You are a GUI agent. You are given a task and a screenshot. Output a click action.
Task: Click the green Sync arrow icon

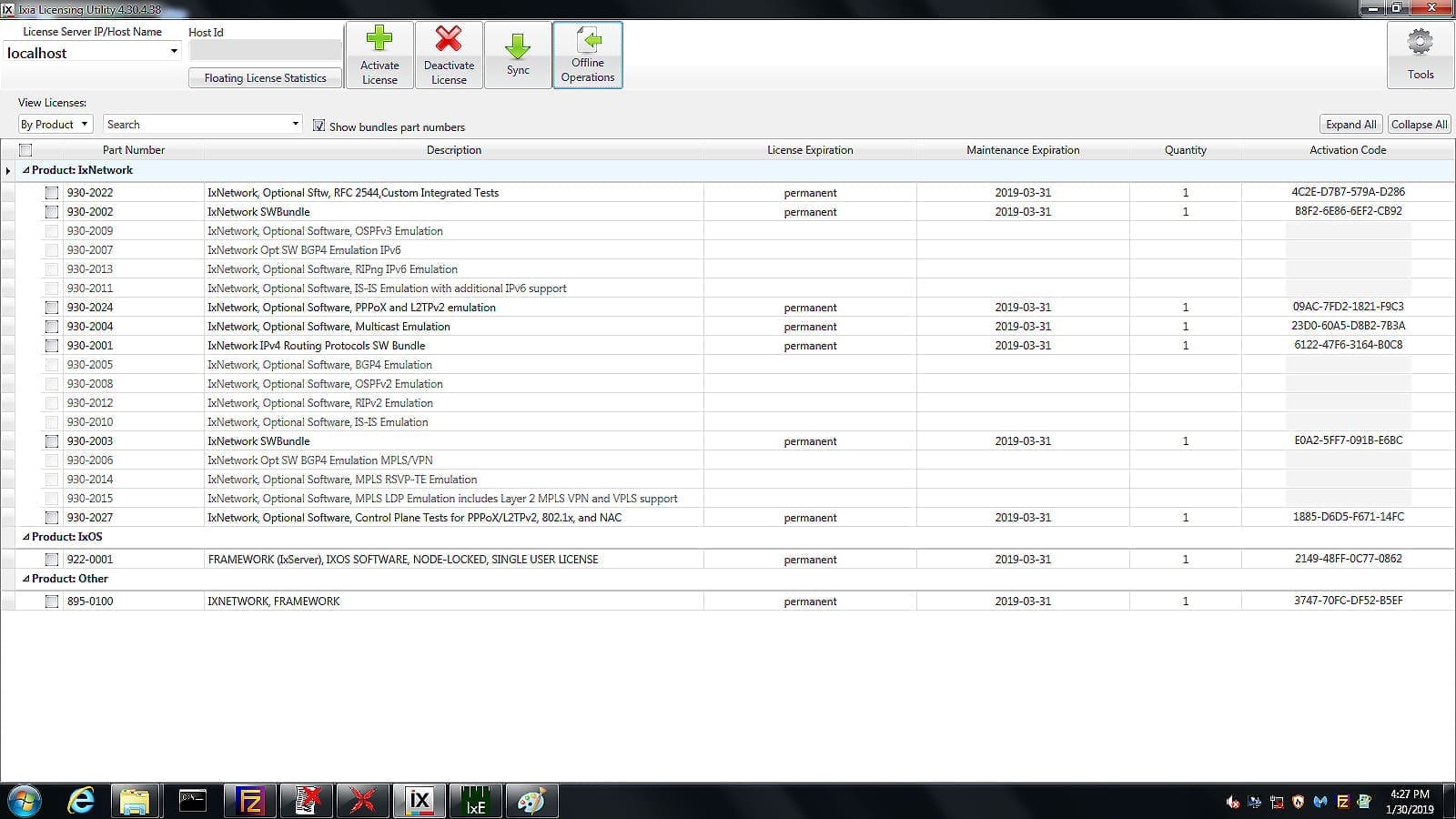click(x=518, y=45)
